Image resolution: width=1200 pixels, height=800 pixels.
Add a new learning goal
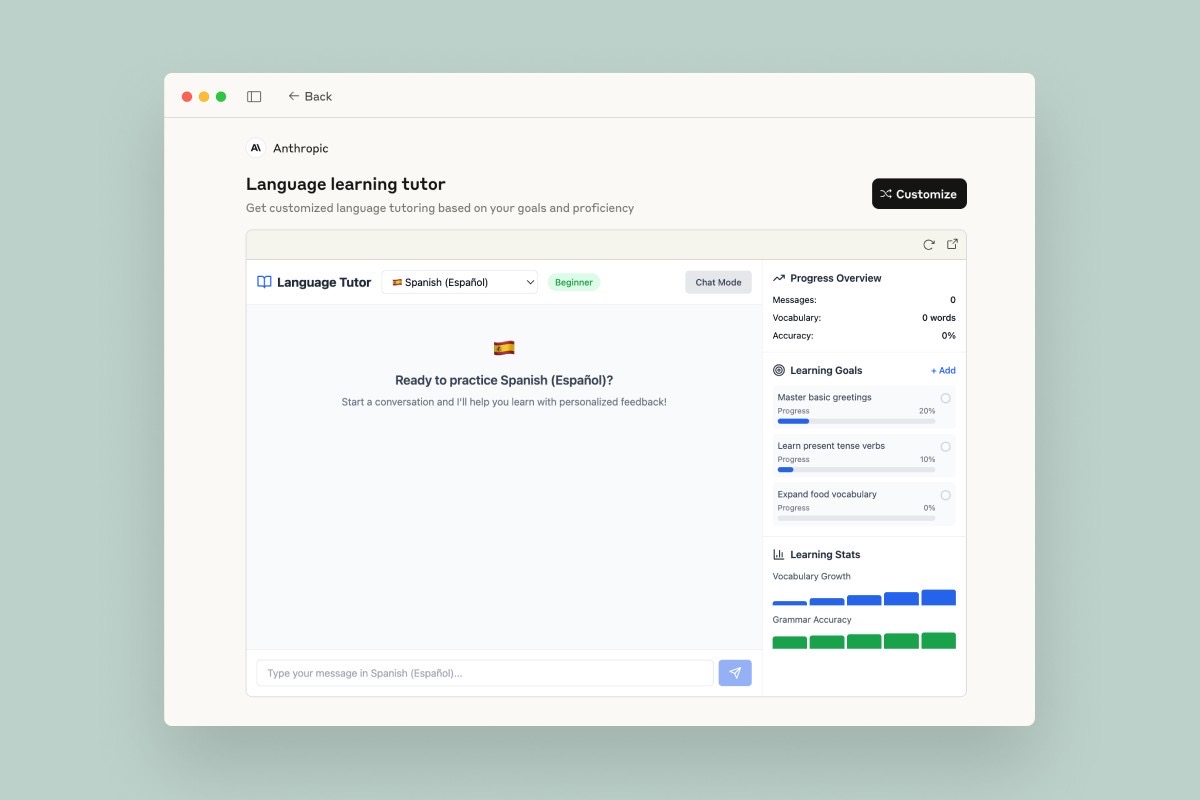943,370
